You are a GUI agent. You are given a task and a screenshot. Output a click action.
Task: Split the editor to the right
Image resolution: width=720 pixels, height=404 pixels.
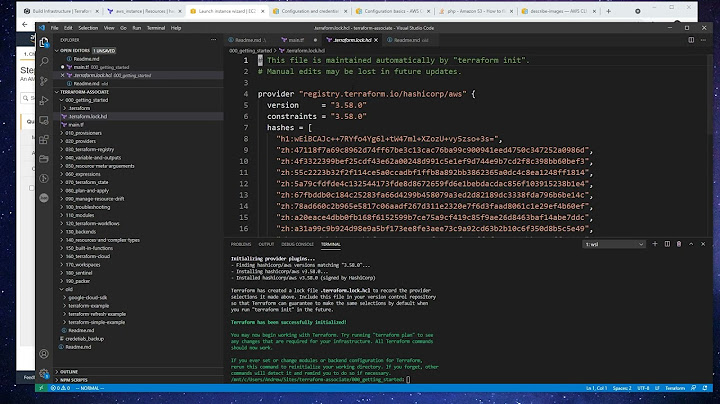pyautogui.click(x=691, y=40)
